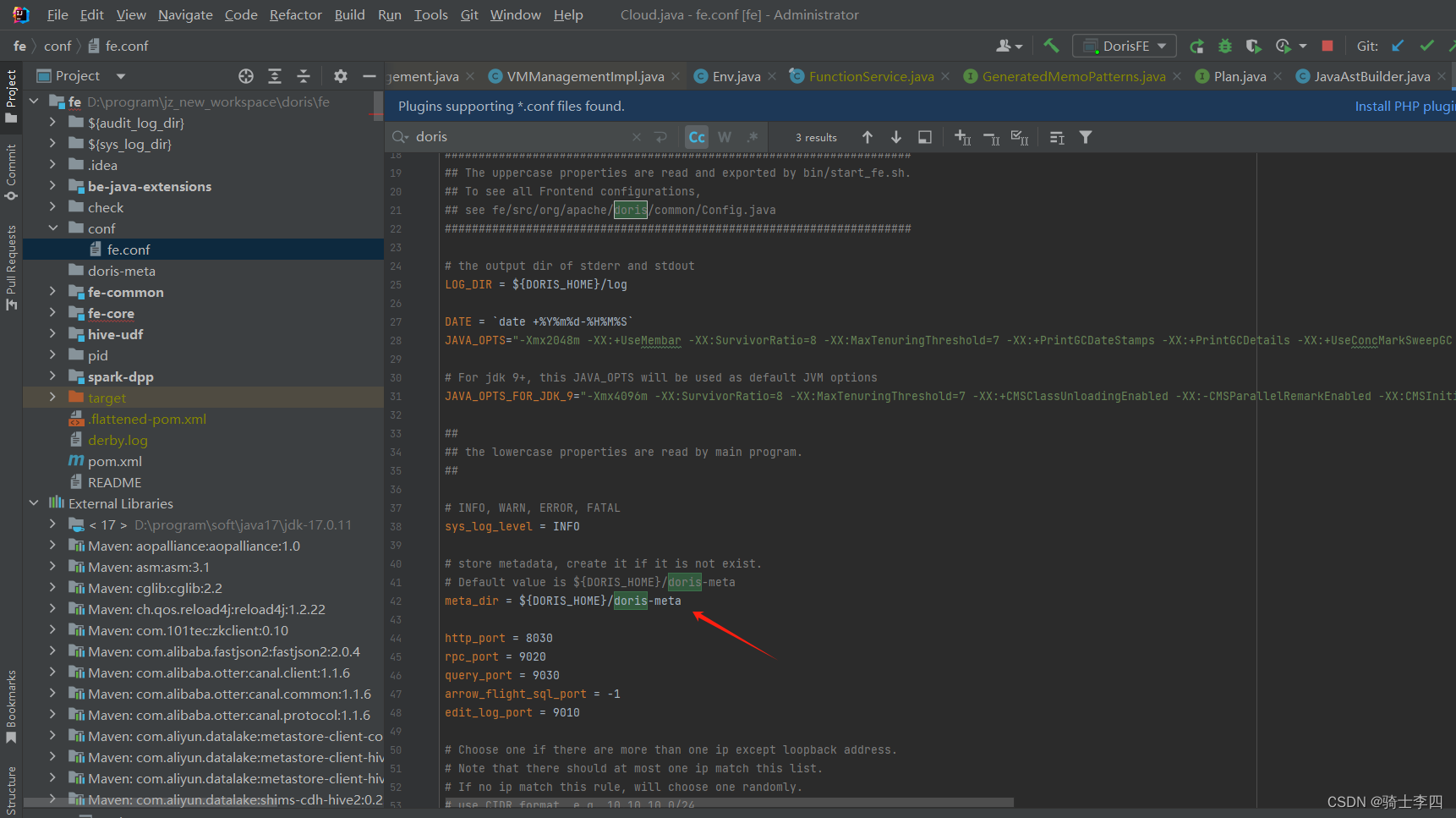The height and width of the screenshot is (818, 1456).
Task: Click the doris search input field
Action: pos(520,137)
